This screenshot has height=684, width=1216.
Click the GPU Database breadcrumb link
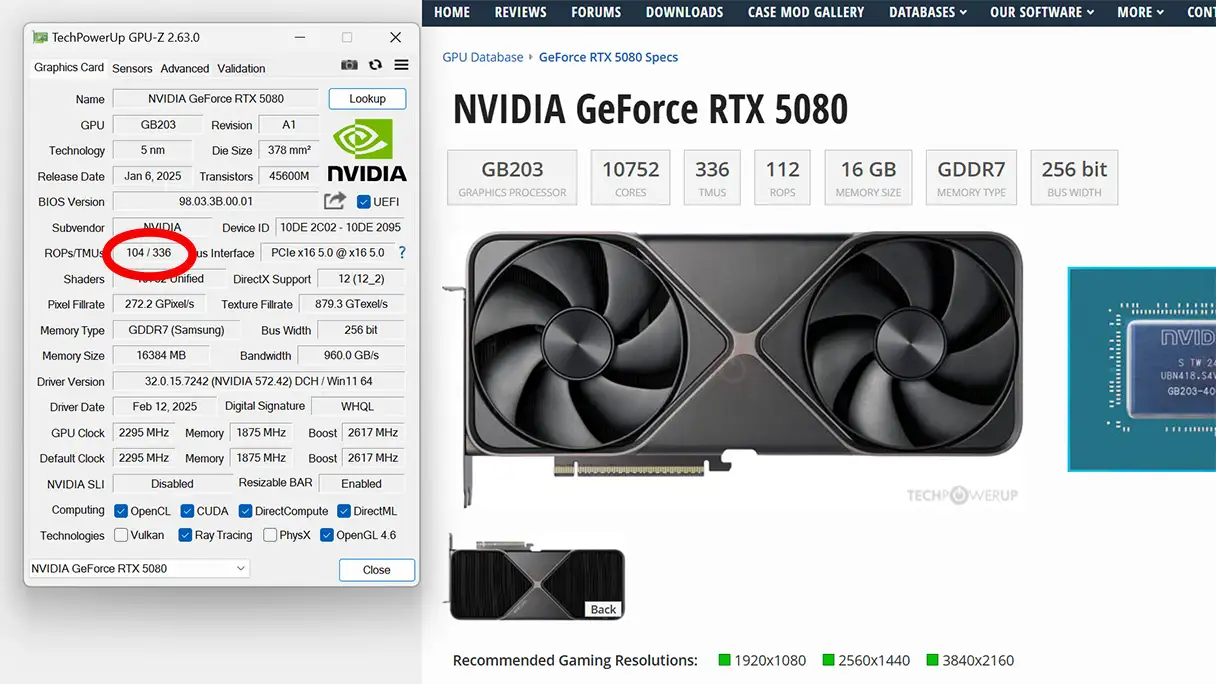point(483,57)
